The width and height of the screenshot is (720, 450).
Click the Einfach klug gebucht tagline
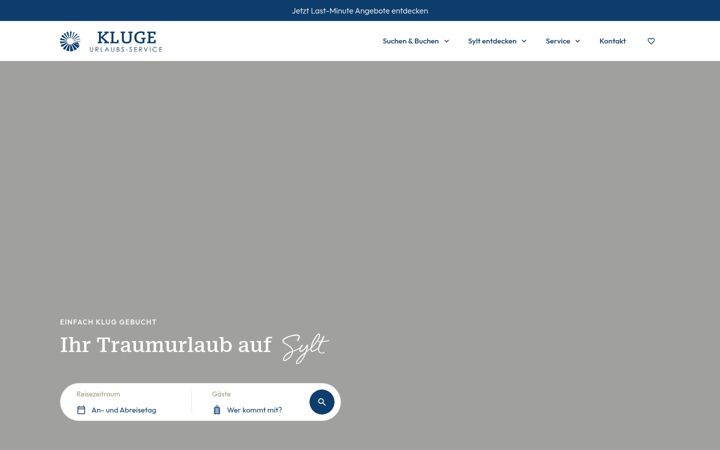(x=108, y=322)
